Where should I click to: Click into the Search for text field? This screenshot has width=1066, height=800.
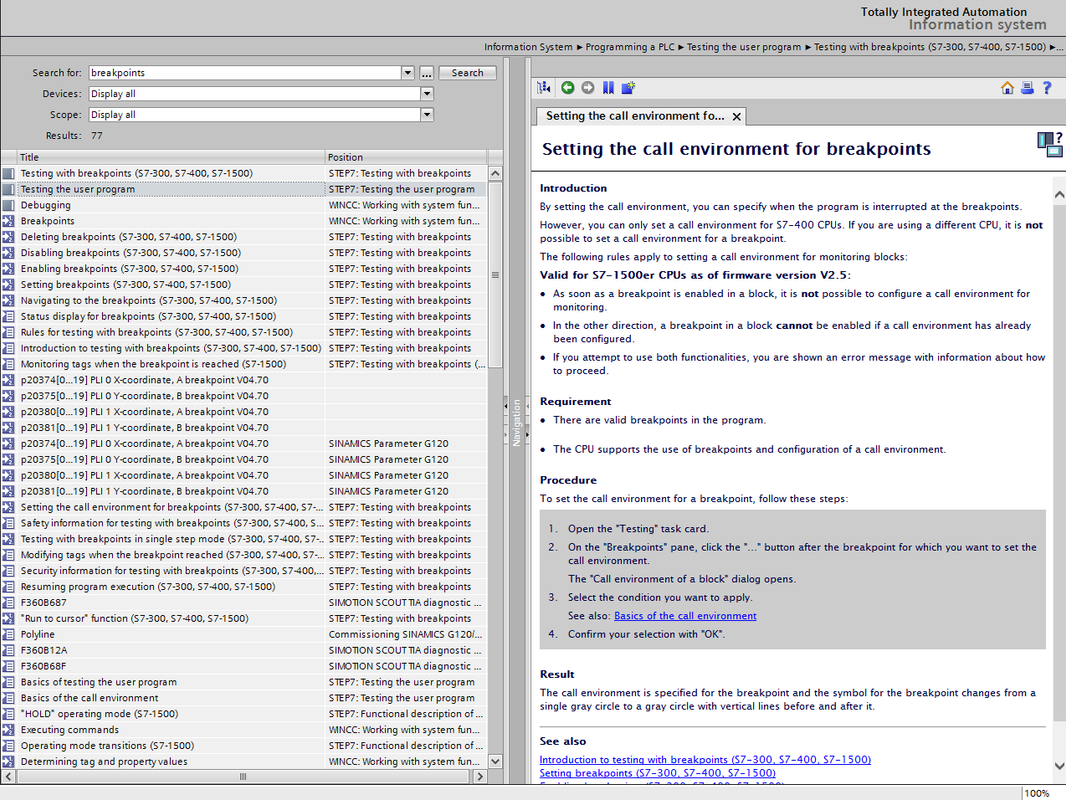[x=245, y=73]
